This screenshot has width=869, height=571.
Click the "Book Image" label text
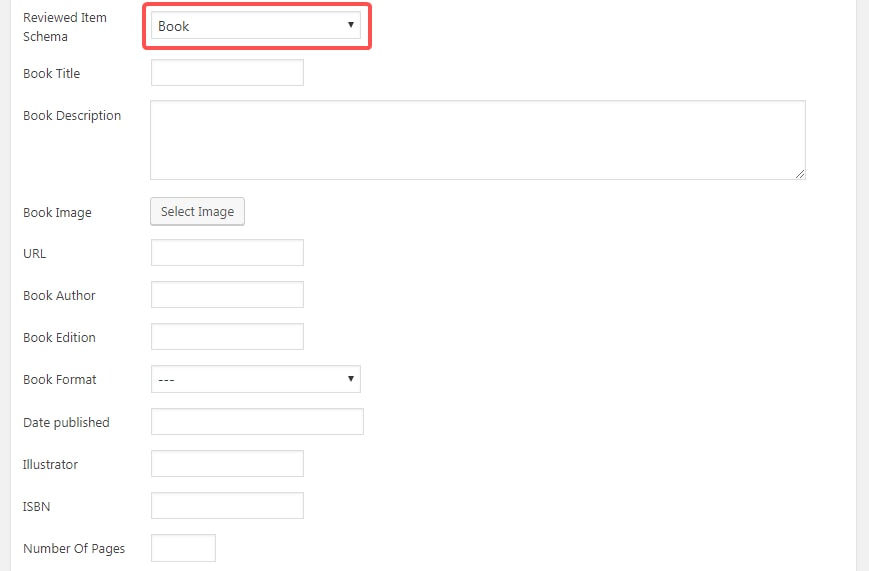(x=57, y=212)
